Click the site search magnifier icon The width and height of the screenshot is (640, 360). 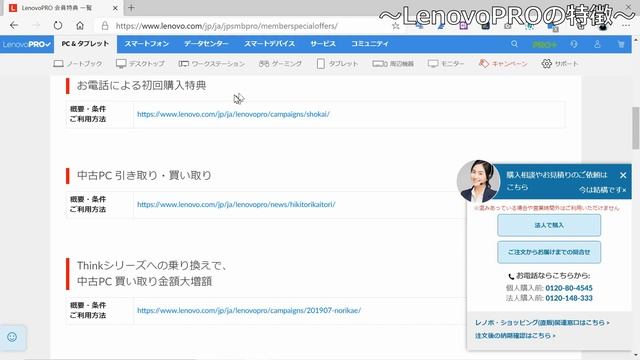pyautogui.click(x=514, y=44)
